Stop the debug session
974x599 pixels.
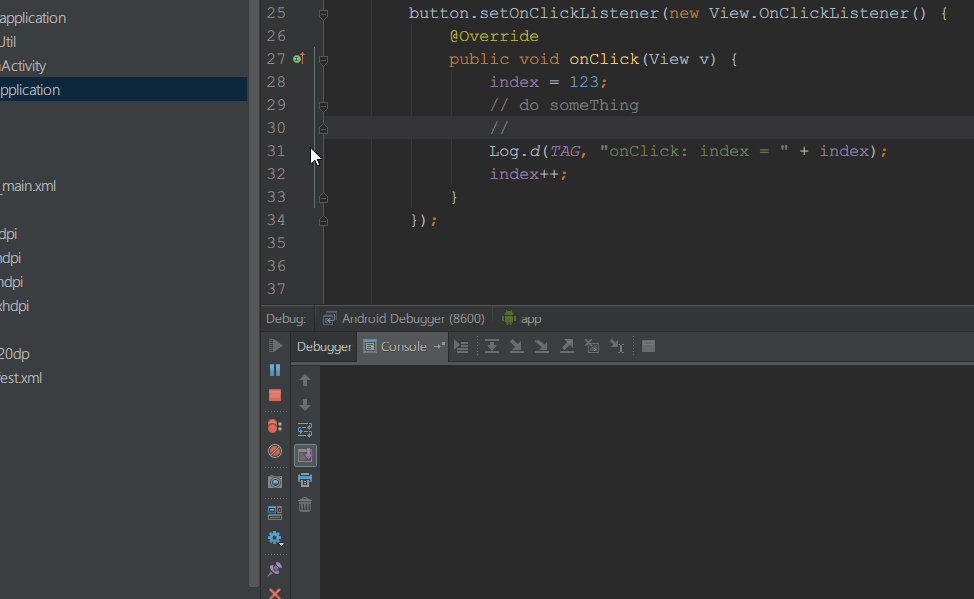[x=275, y=395]
